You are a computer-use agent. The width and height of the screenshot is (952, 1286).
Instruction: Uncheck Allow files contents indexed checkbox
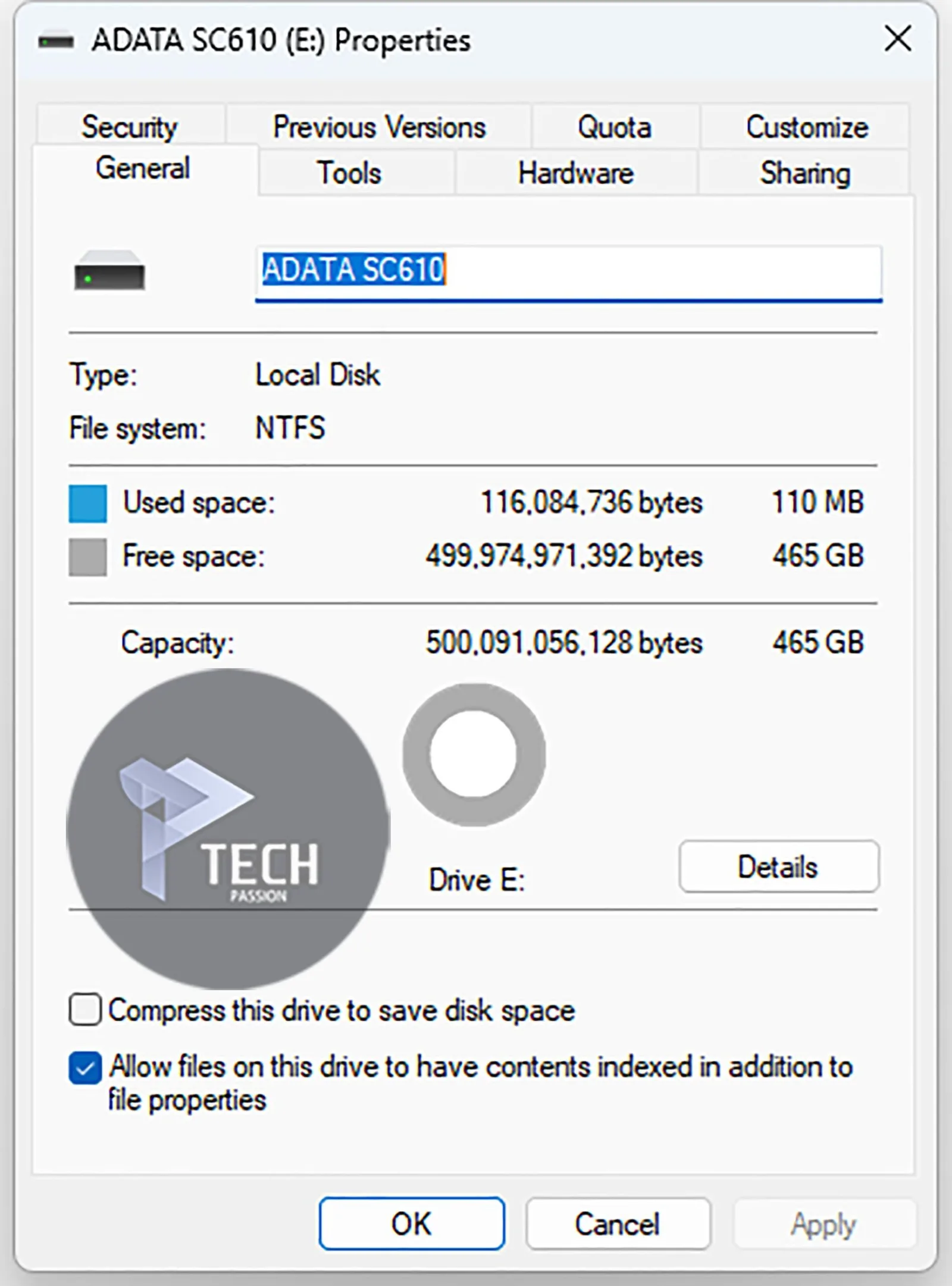85,1068
